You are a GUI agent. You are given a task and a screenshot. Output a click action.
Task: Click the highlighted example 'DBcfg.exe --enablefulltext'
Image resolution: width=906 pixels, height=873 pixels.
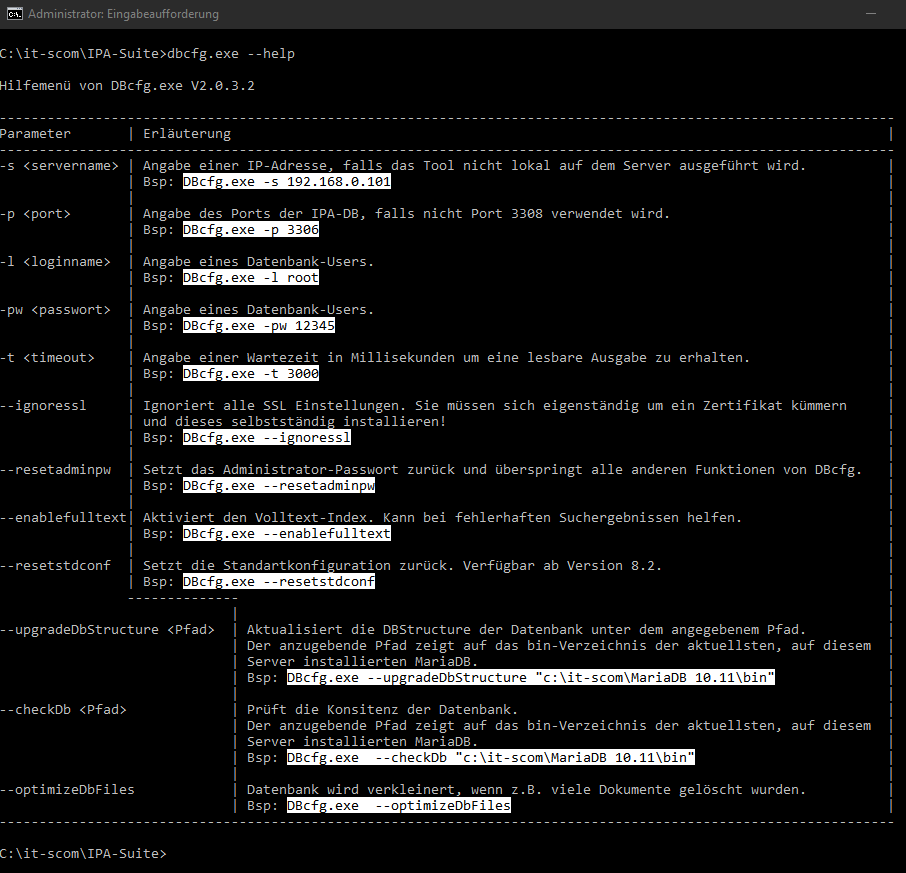click(x=286, y=534)
